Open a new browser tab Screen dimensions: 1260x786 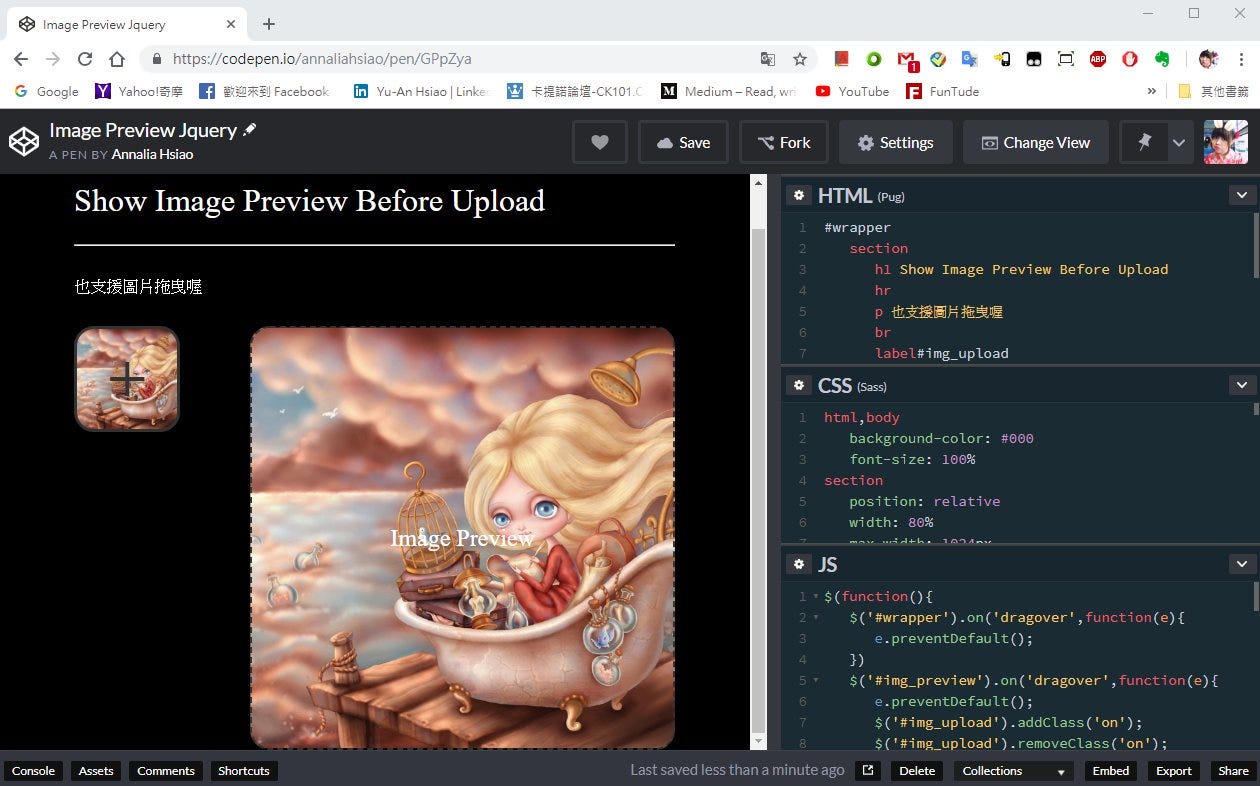(268, 24)
